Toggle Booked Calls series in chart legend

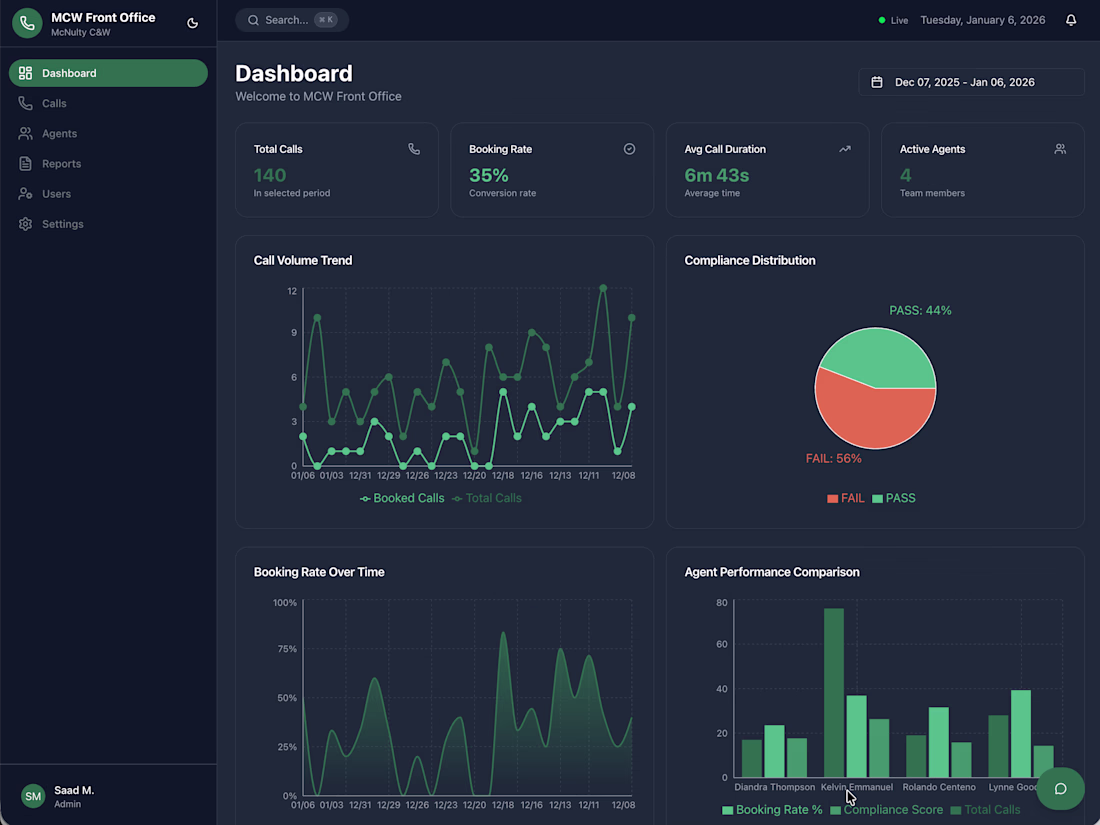click(402, 498)
